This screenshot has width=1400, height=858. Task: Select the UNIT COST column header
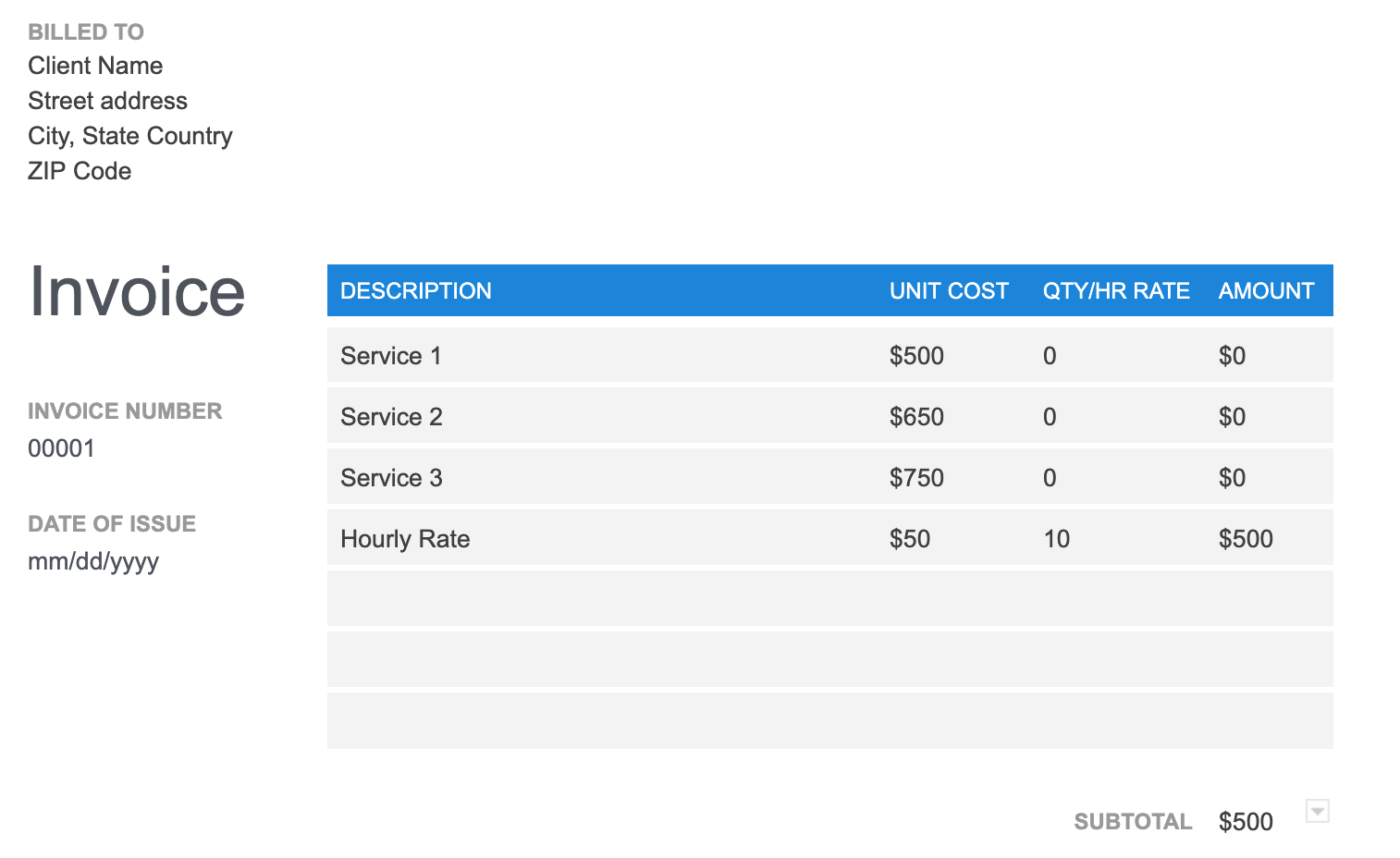[x=949, y=290]
